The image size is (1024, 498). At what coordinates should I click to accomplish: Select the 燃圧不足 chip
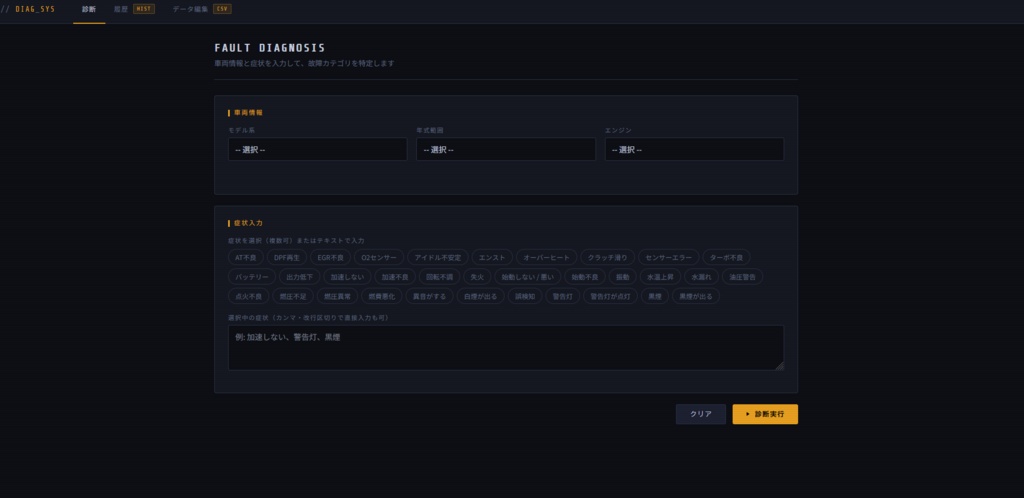pyautogui.click(x=293, y=296)
